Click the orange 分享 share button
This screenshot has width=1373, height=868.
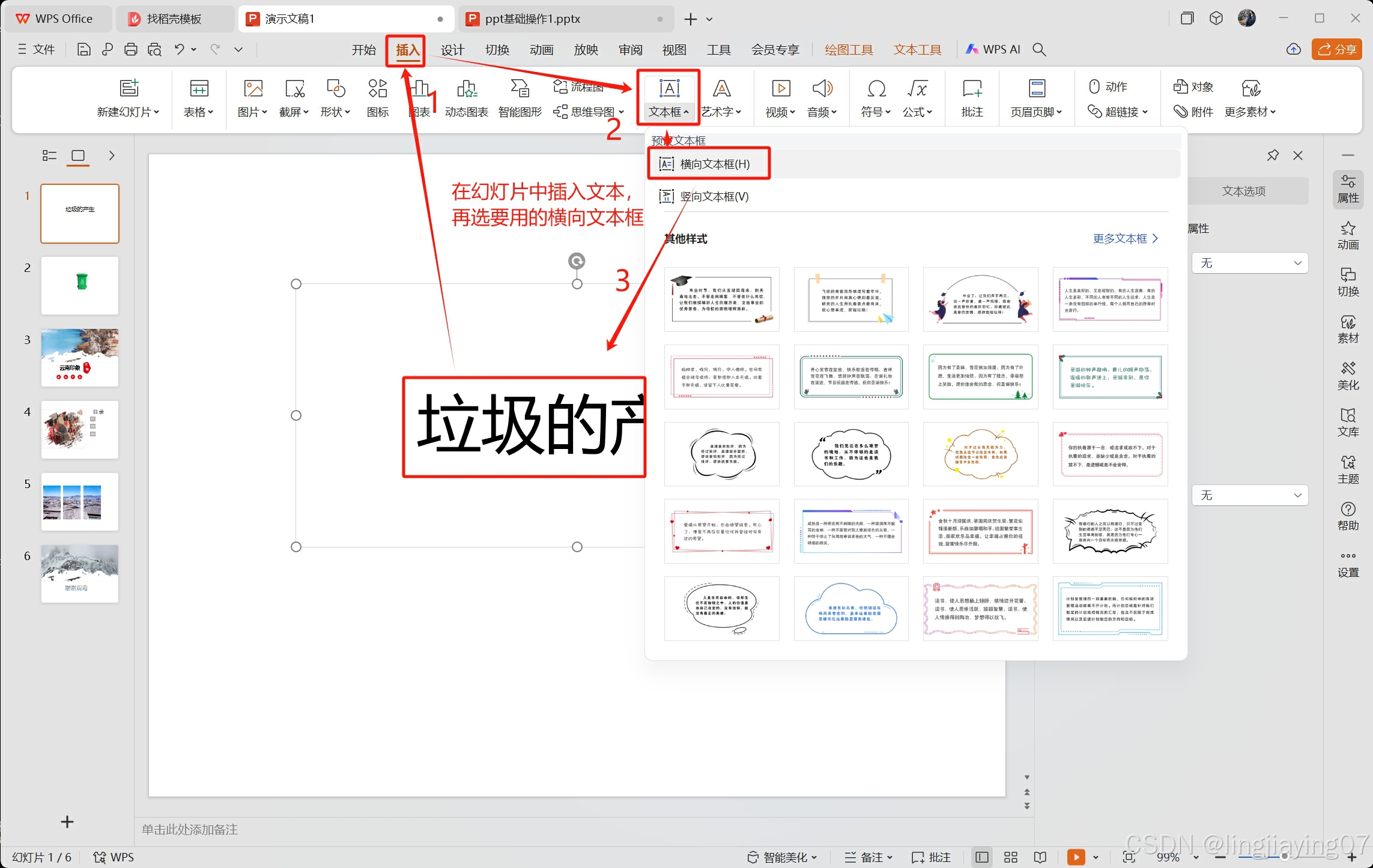(x=1336, y=50)
